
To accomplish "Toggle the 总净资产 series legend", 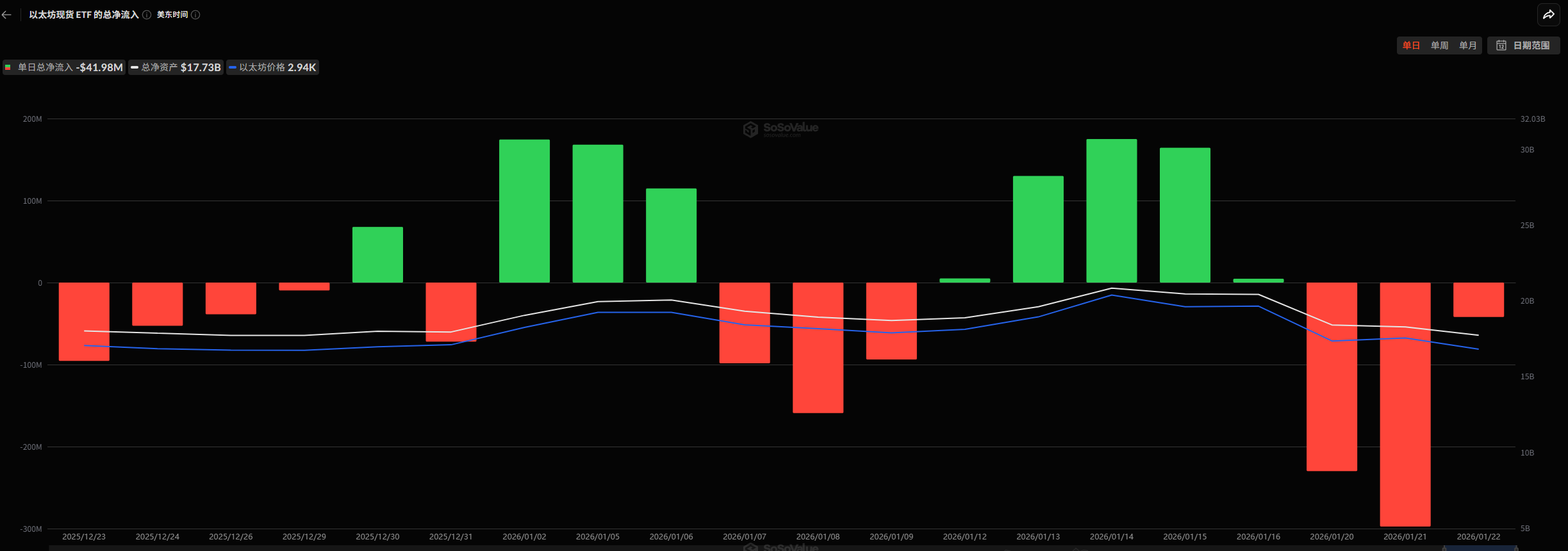I will tap(176, 67).
